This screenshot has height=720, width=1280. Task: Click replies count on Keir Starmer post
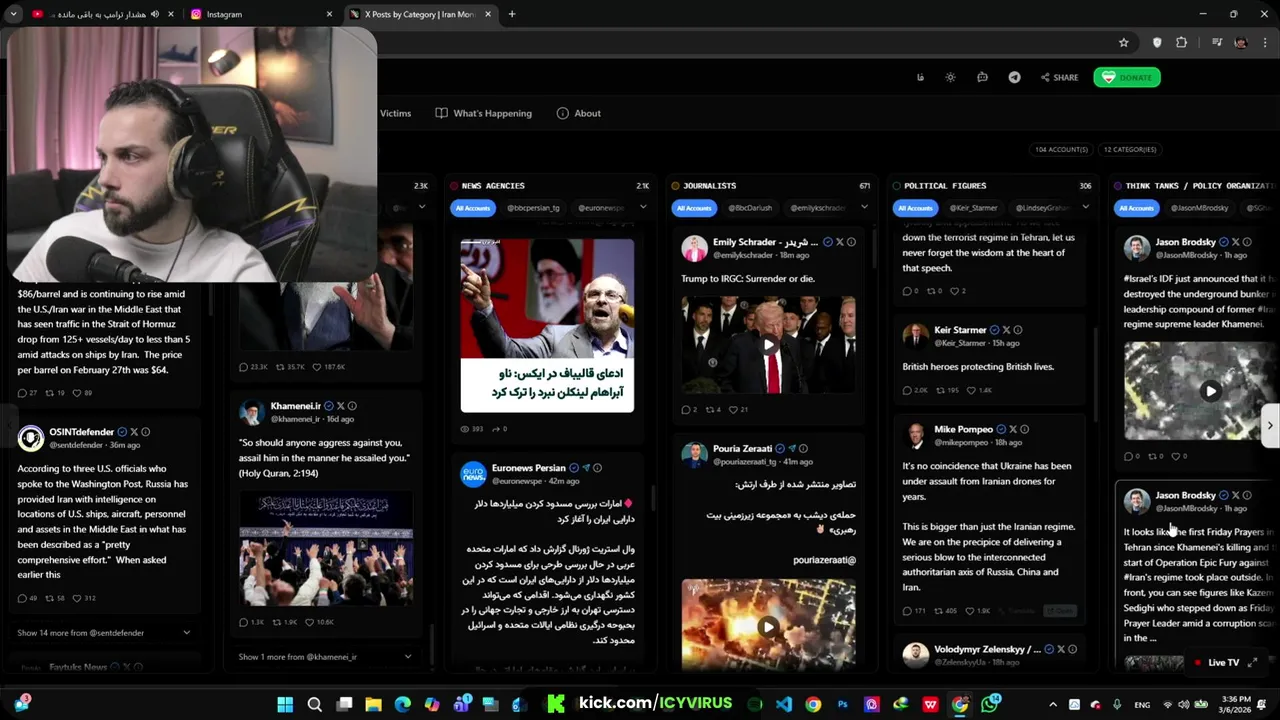pyautogui.click(x=915, y=390)
